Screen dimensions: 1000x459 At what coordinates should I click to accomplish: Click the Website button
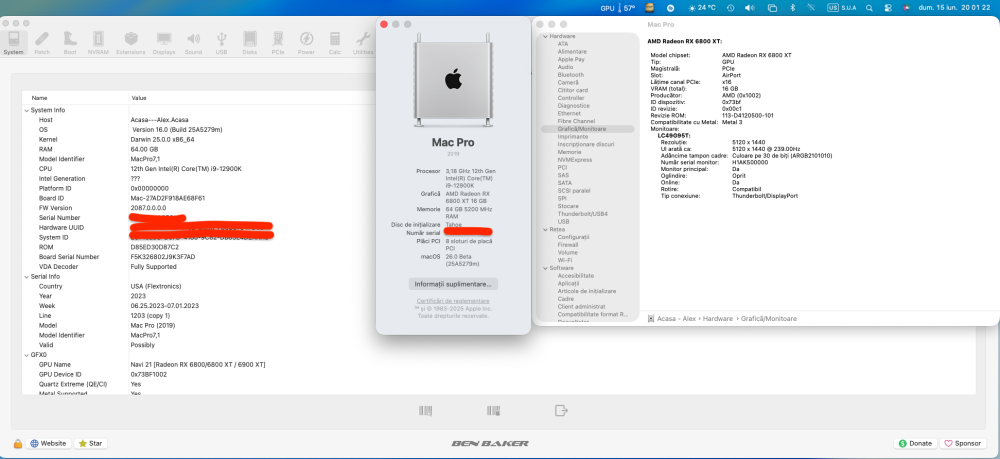pos(48,443)
